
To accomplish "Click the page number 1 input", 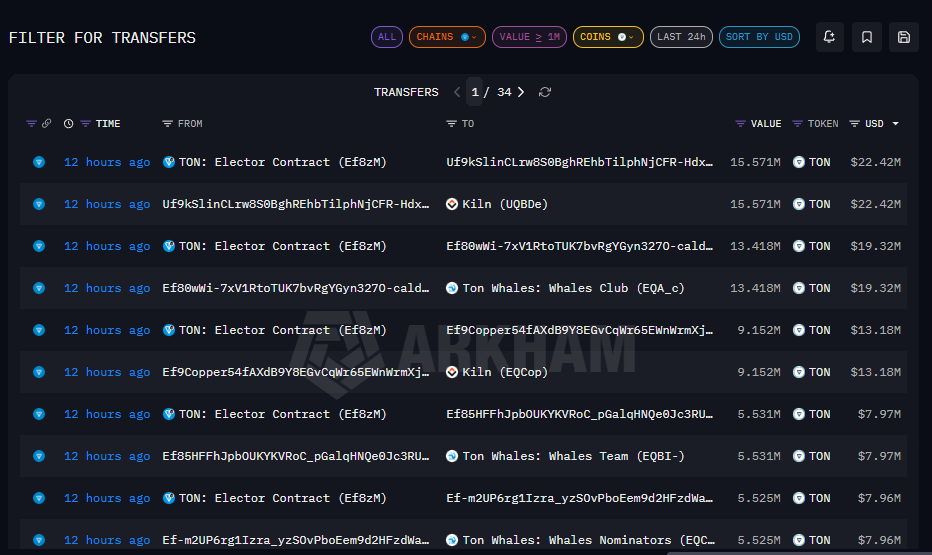I will point(475,92).
